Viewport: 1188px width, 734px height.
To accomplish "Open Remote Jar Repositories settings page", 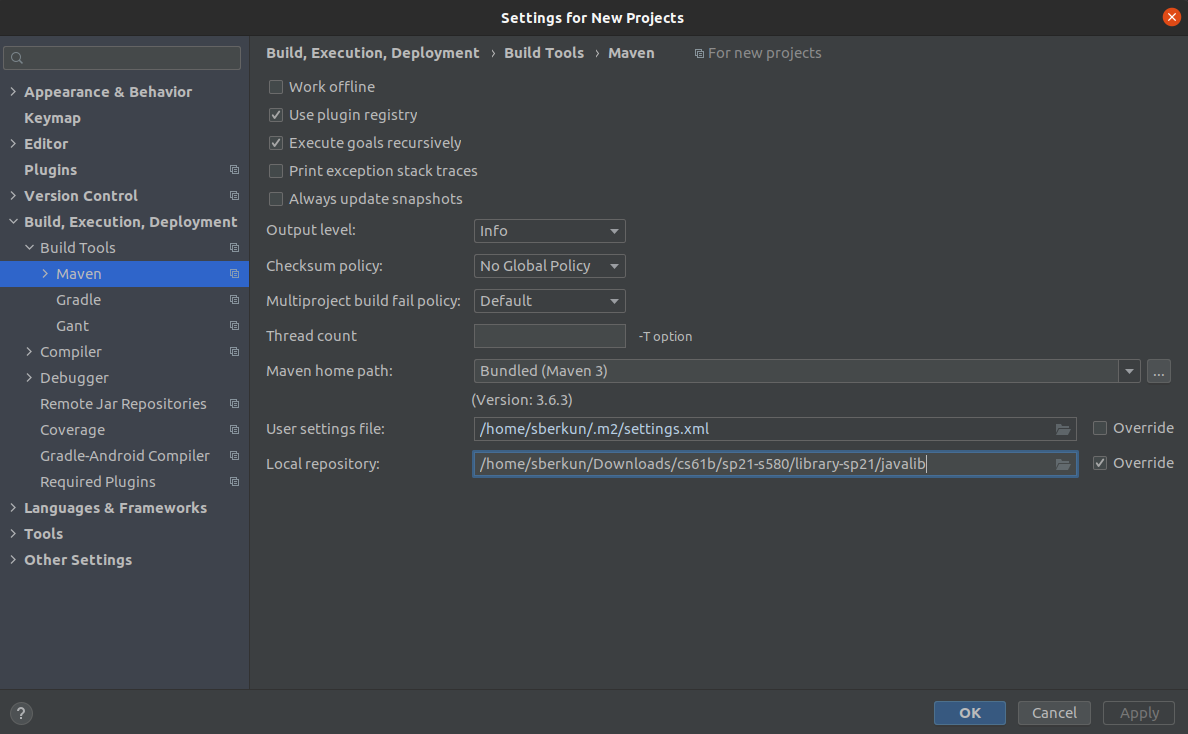I will pos(123,404).
